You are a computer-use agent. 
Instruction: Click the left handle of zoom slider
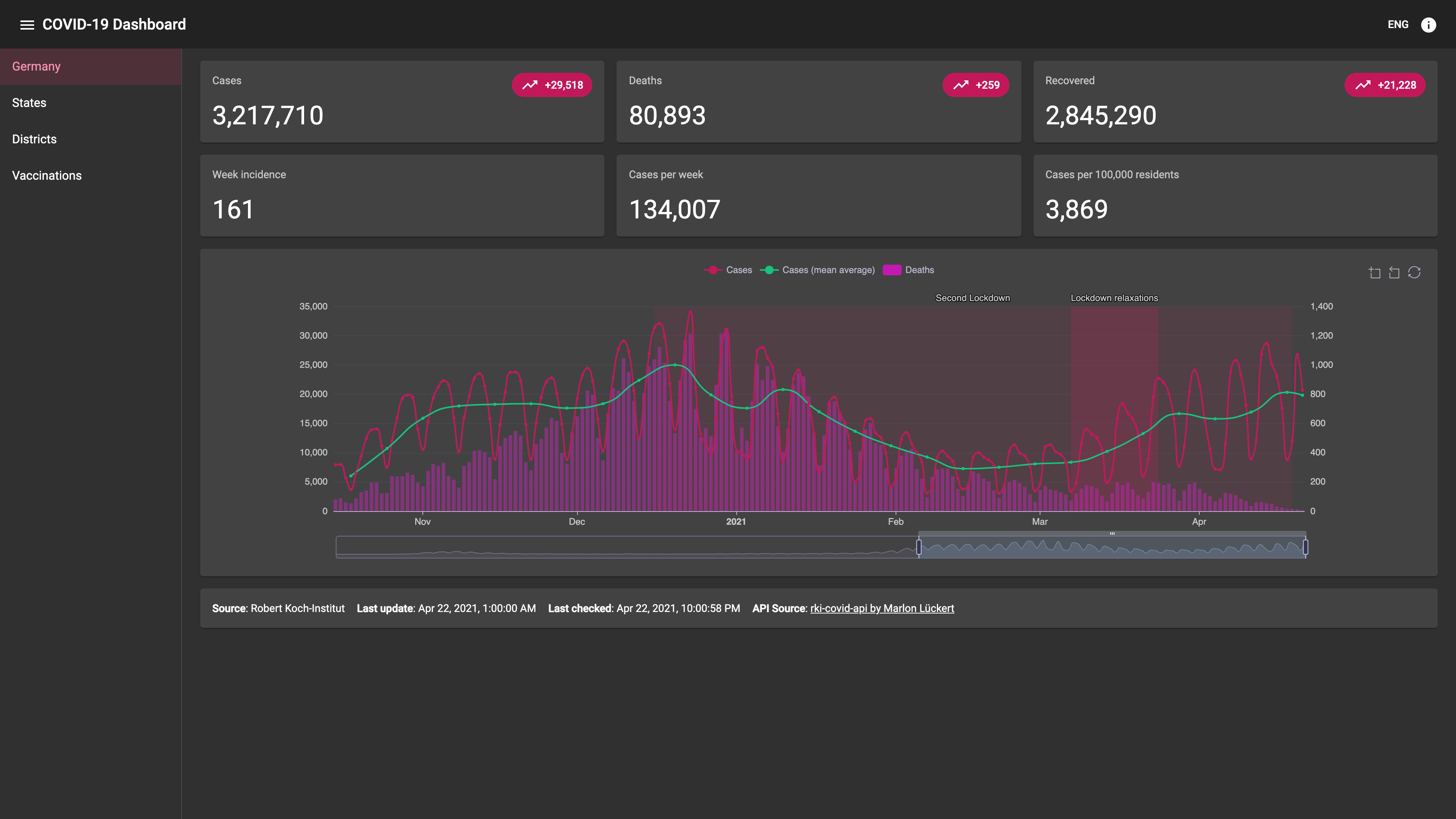tap(918, 546)
